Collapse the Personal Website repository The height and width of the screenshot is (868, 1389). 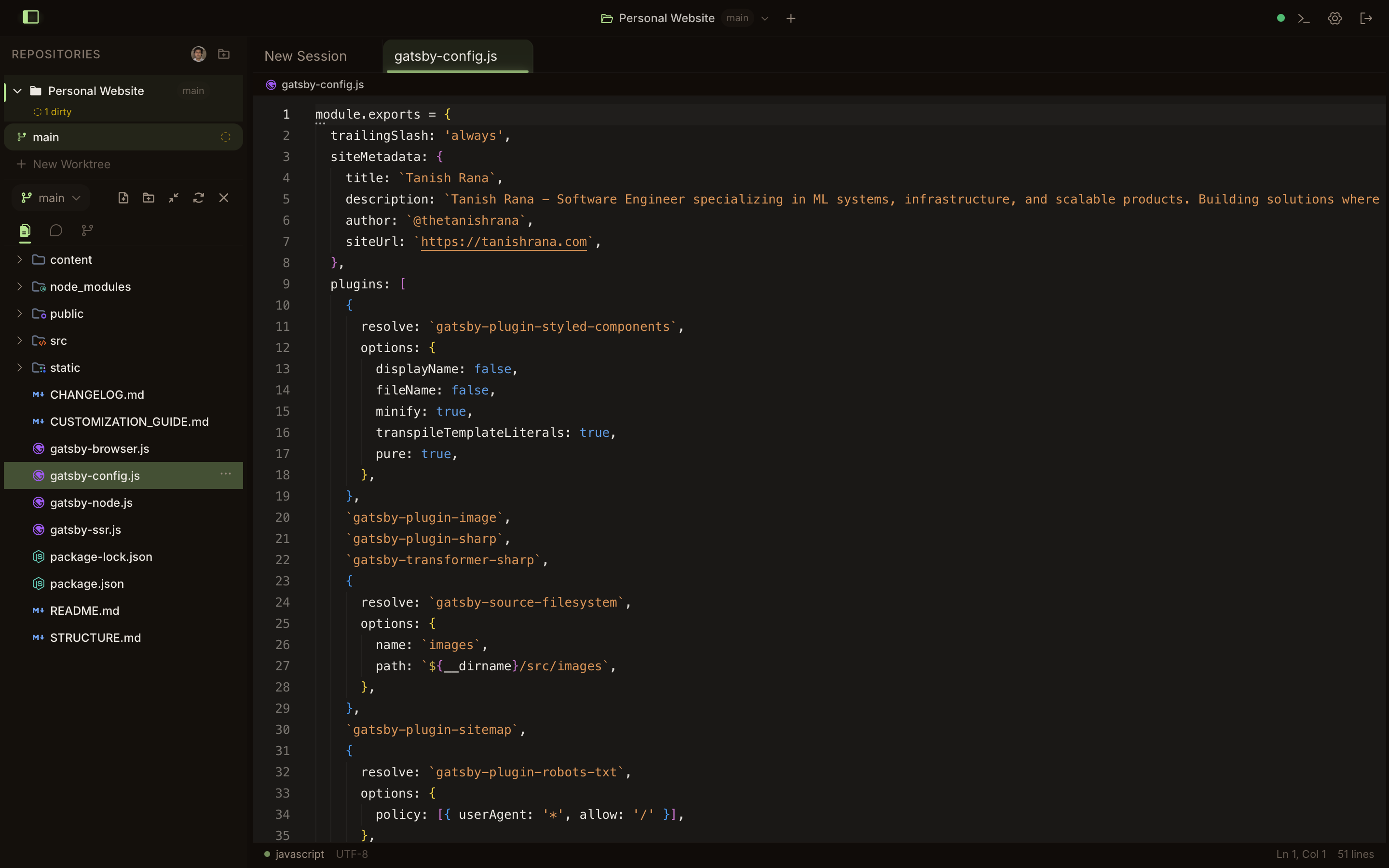pyautogui.click(x=17, y=91)
